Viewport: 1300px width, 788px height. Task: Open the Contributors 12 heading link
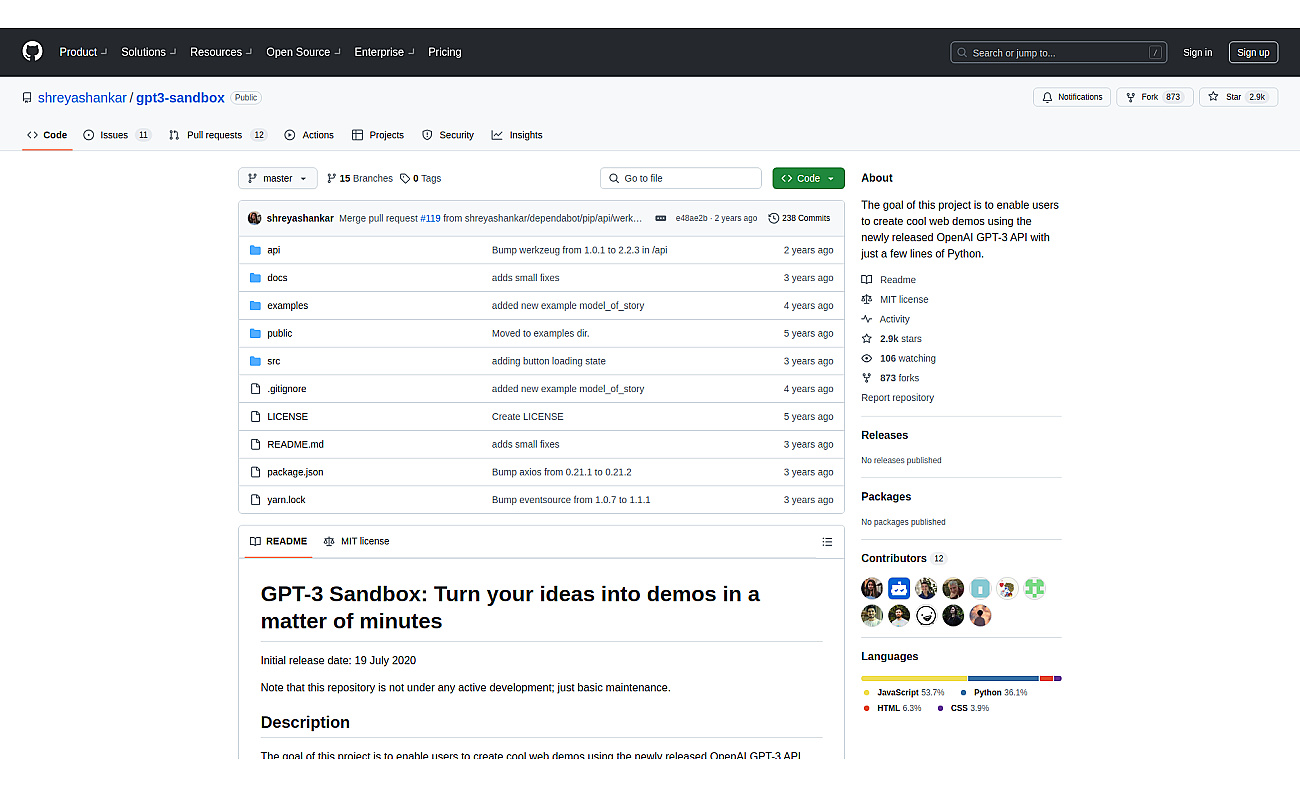tap(903, 558)
